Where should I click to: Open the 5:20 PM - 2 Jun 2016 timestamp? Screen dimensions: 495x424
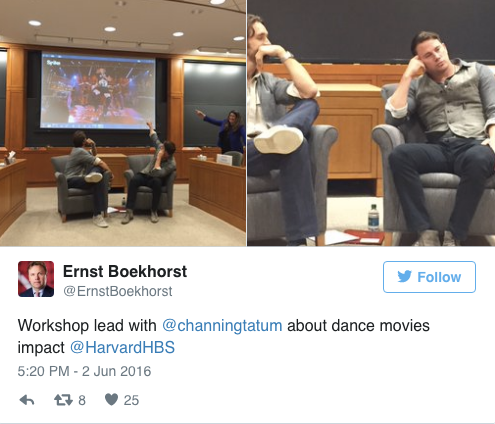click(x=84, y=371)
